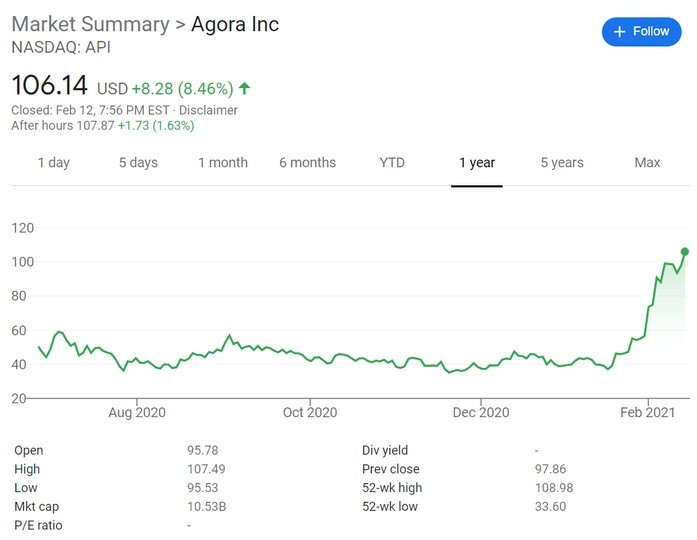Show the 5 years chart range

562,163
